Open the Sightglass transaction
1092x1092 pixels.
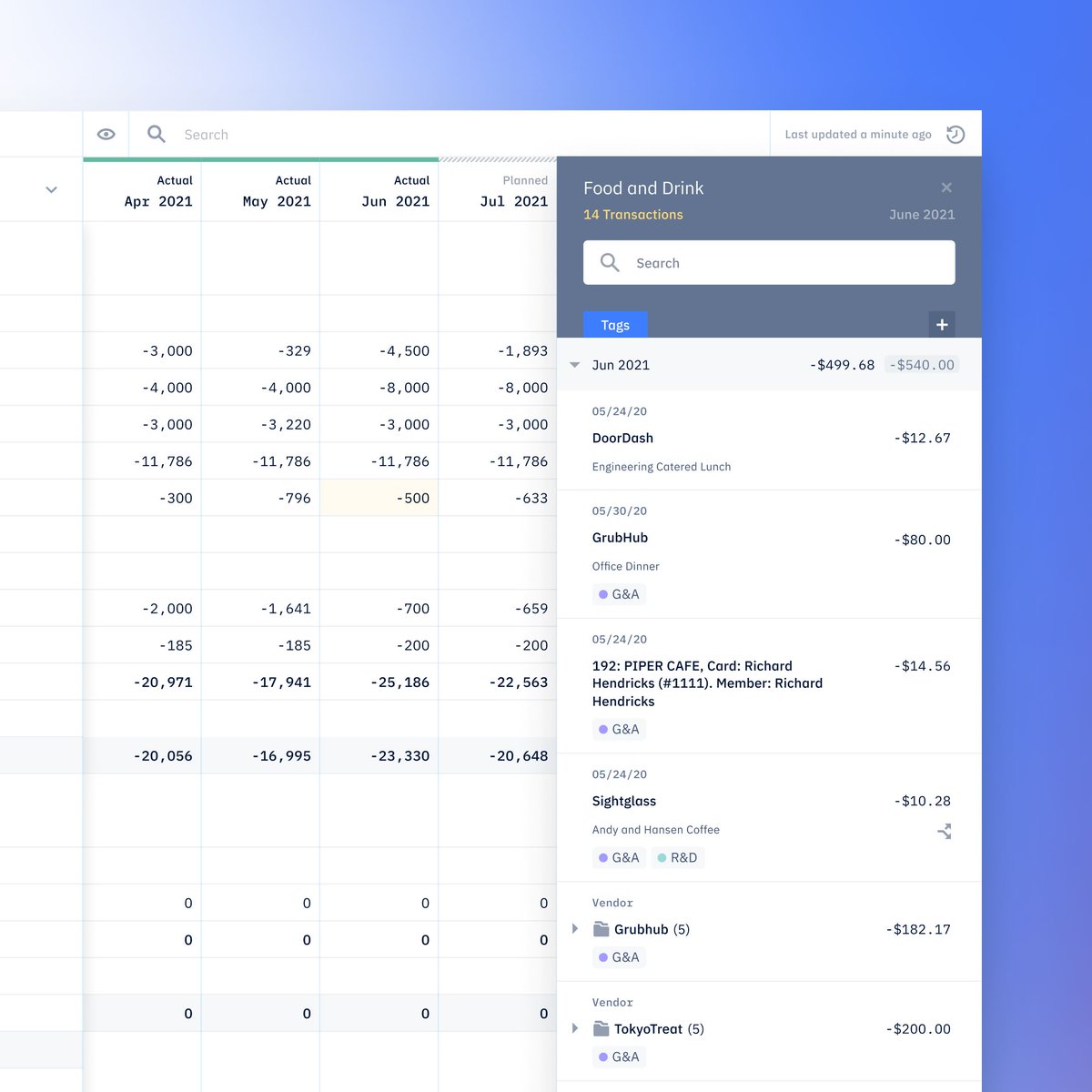pyautogui.click(x=769, y=817)
